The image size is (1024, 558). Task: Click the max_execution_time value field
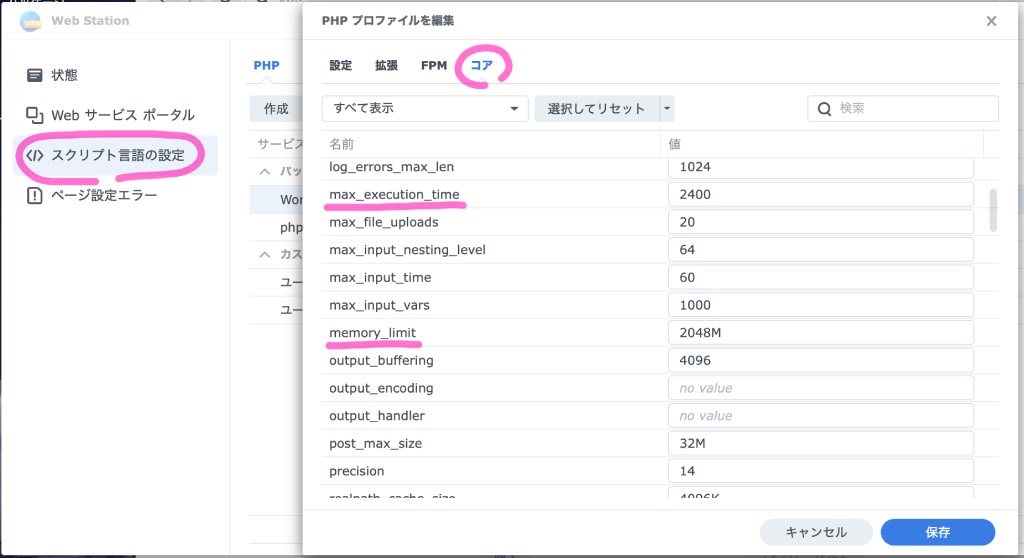[x=820, y=194]
